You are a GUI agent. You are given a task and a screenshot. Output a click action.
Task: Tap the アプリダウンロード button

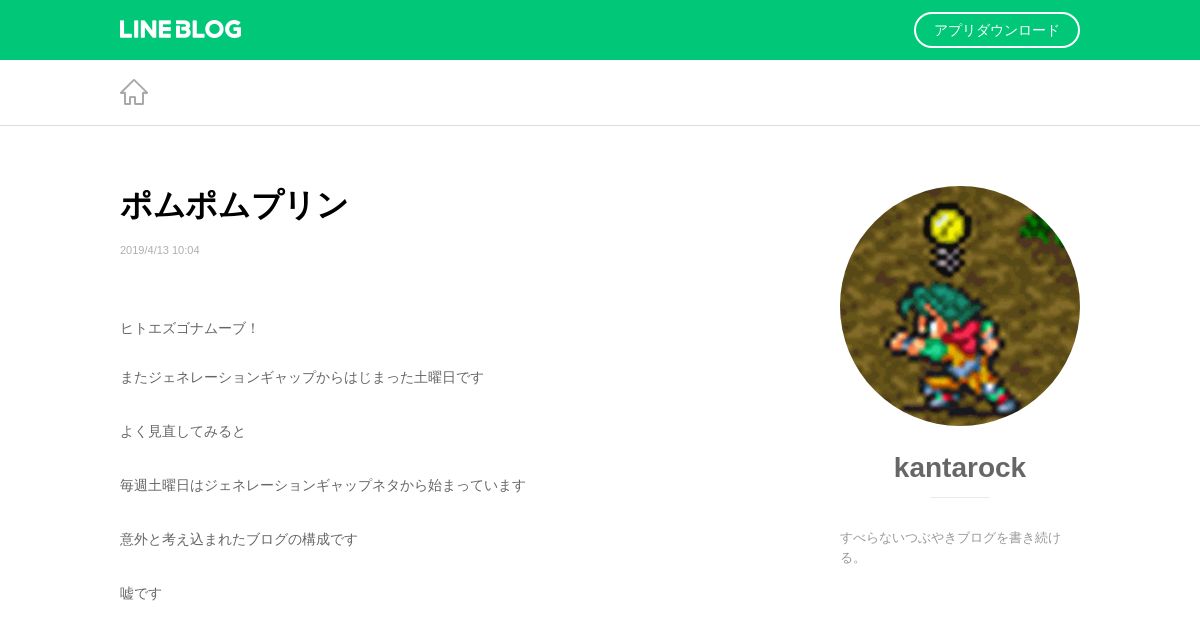click(x=997, y=30)
